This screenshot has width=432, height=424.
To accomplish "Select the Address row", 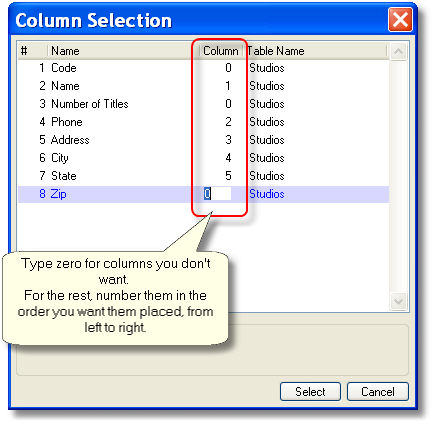I will pyautogui.click(x=203, y=140).
